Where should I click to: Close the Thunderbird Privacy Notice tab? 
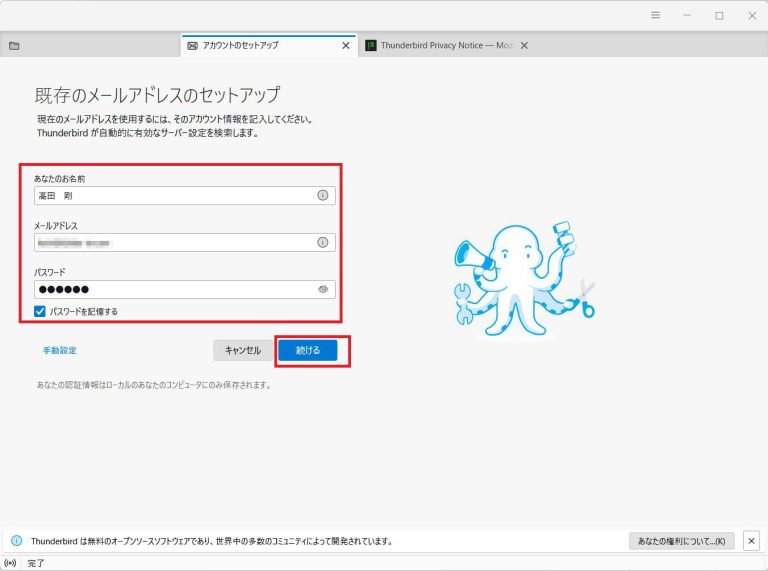click(524, 46)
